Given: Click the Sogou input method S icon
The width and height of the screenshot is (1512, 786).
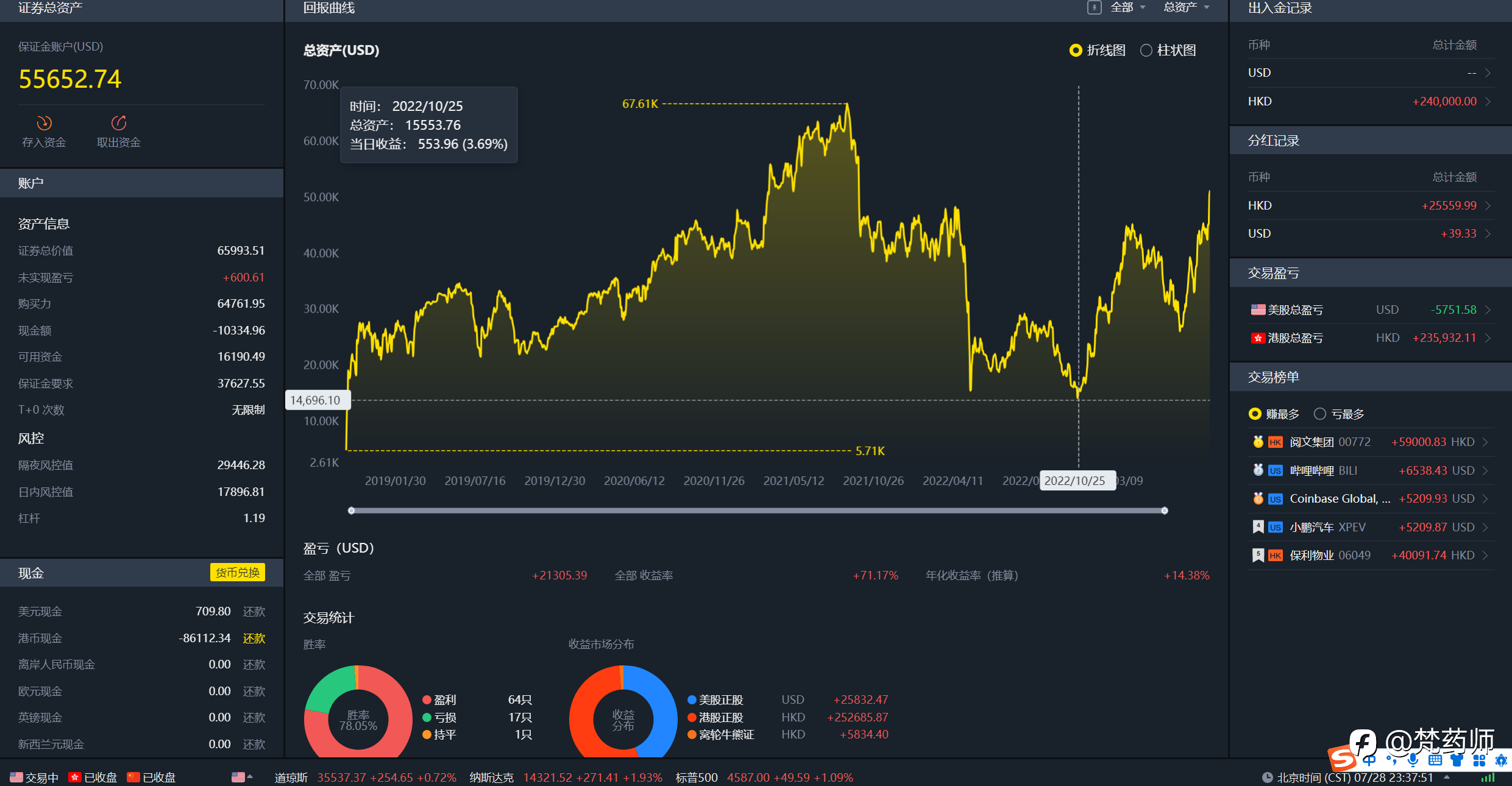Looking at the screenshot, I should (x=1342, y=759).
